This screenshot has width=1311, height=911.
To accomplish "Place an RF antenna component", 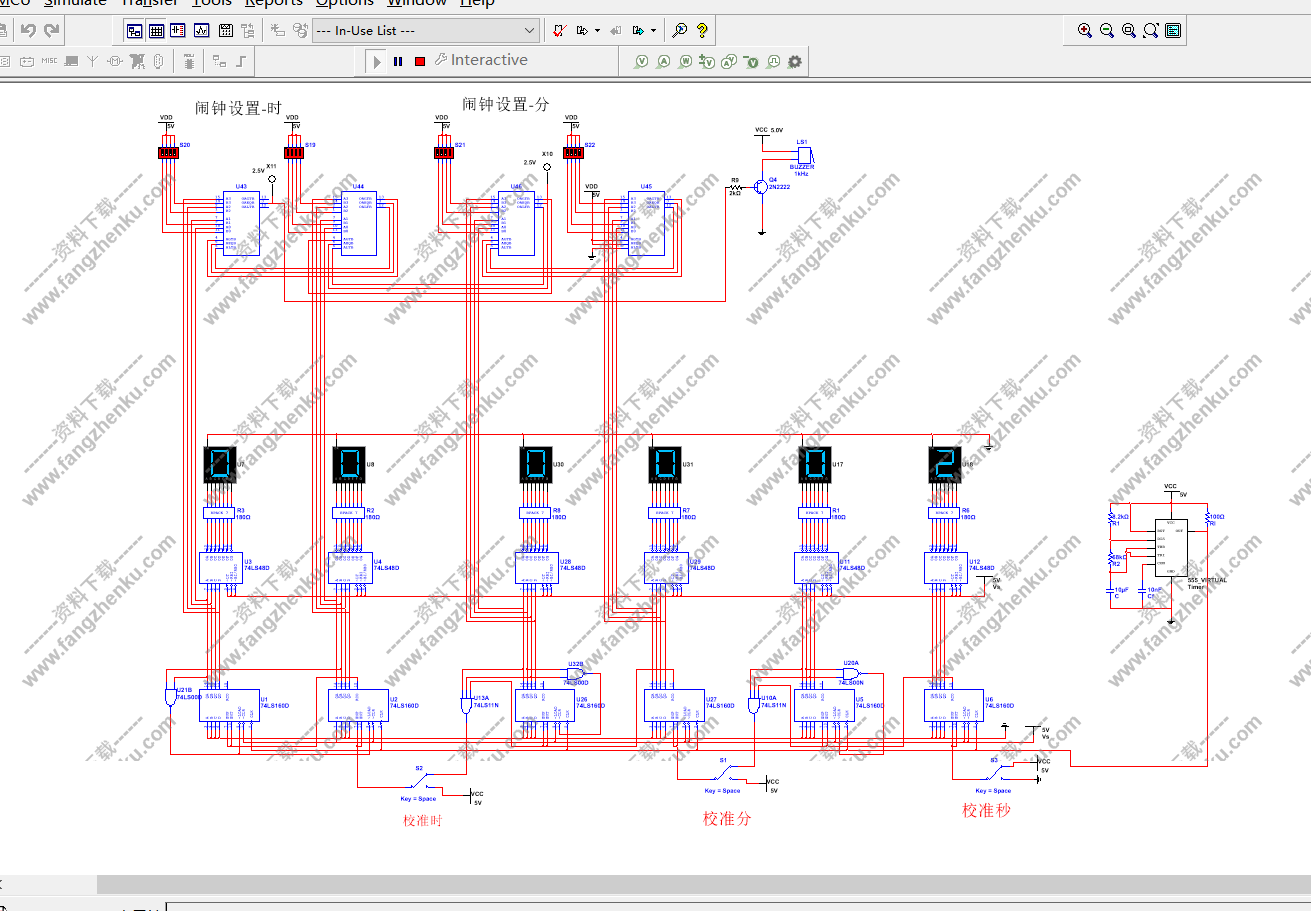I will click(x=93, y=61).
